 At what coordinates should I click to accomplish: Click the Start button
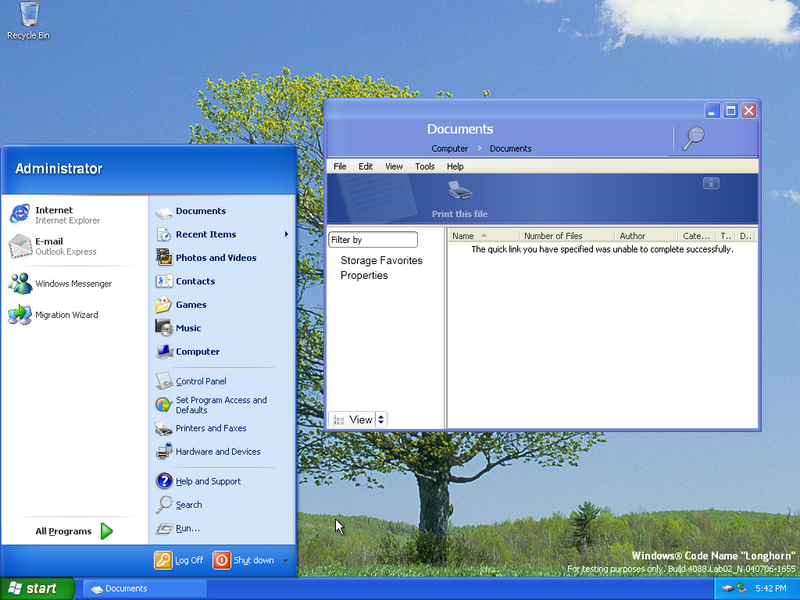pos(37,589)
